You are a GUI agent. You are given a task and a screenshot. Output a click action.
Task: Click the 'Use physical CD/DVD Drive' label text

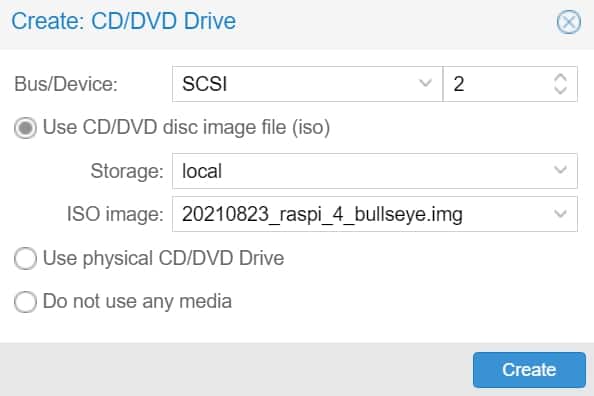(163, 258)
